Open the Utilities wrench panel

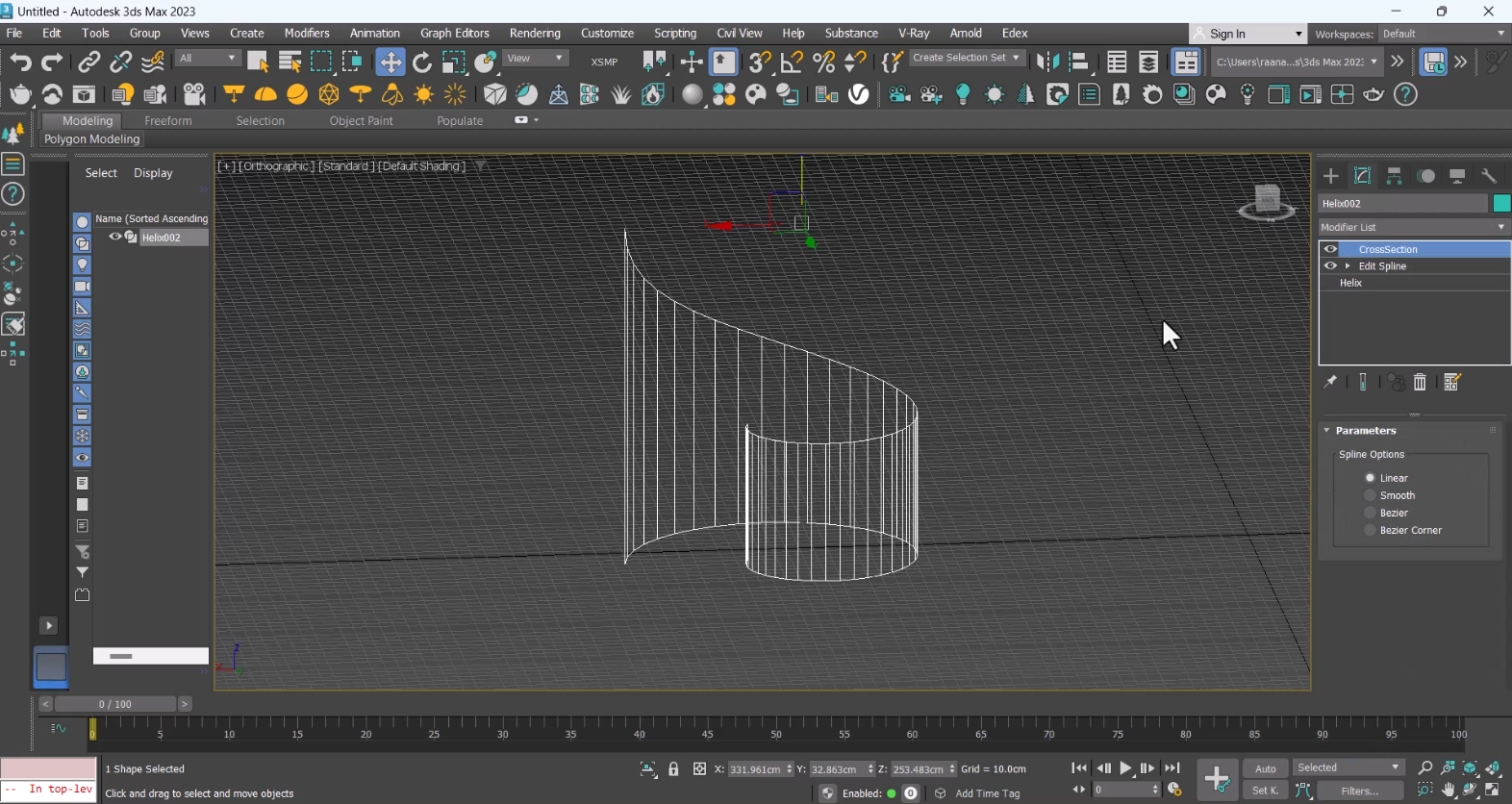tap(1488, 176)
